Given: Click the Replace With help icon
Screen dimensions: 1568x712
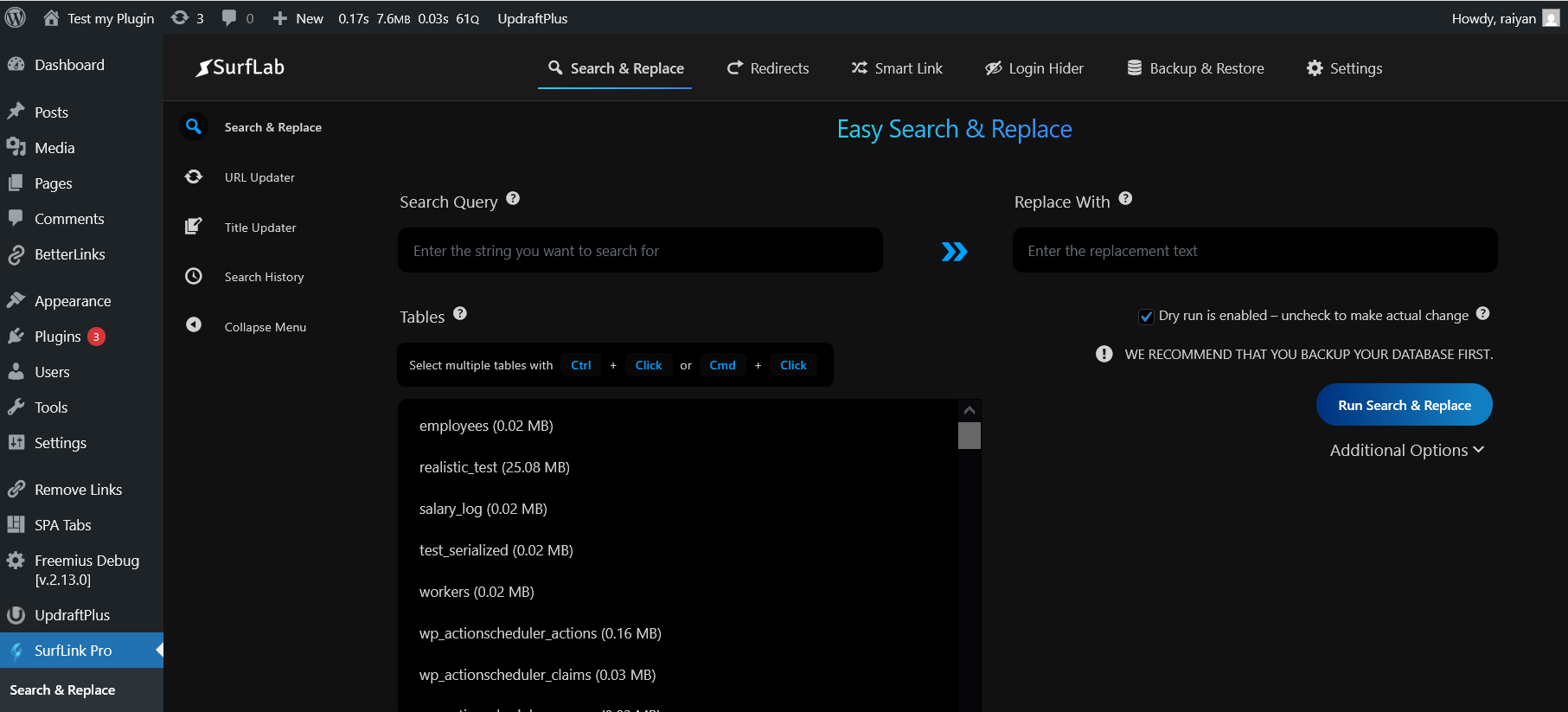Looking at the screenshot, I should click(1125, 199).
